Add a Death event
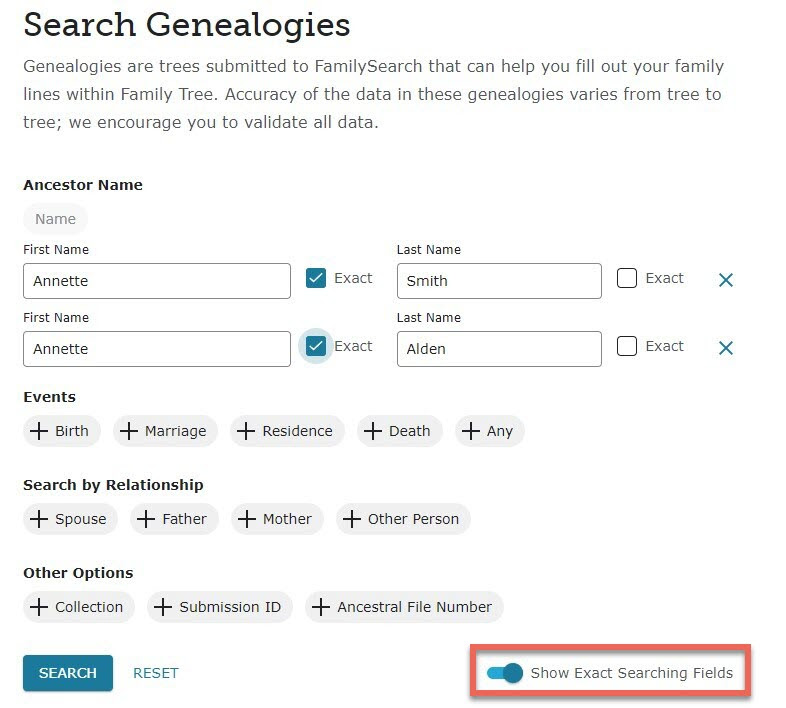This screenshot has width=786, height=708. (x=400, y=431)
